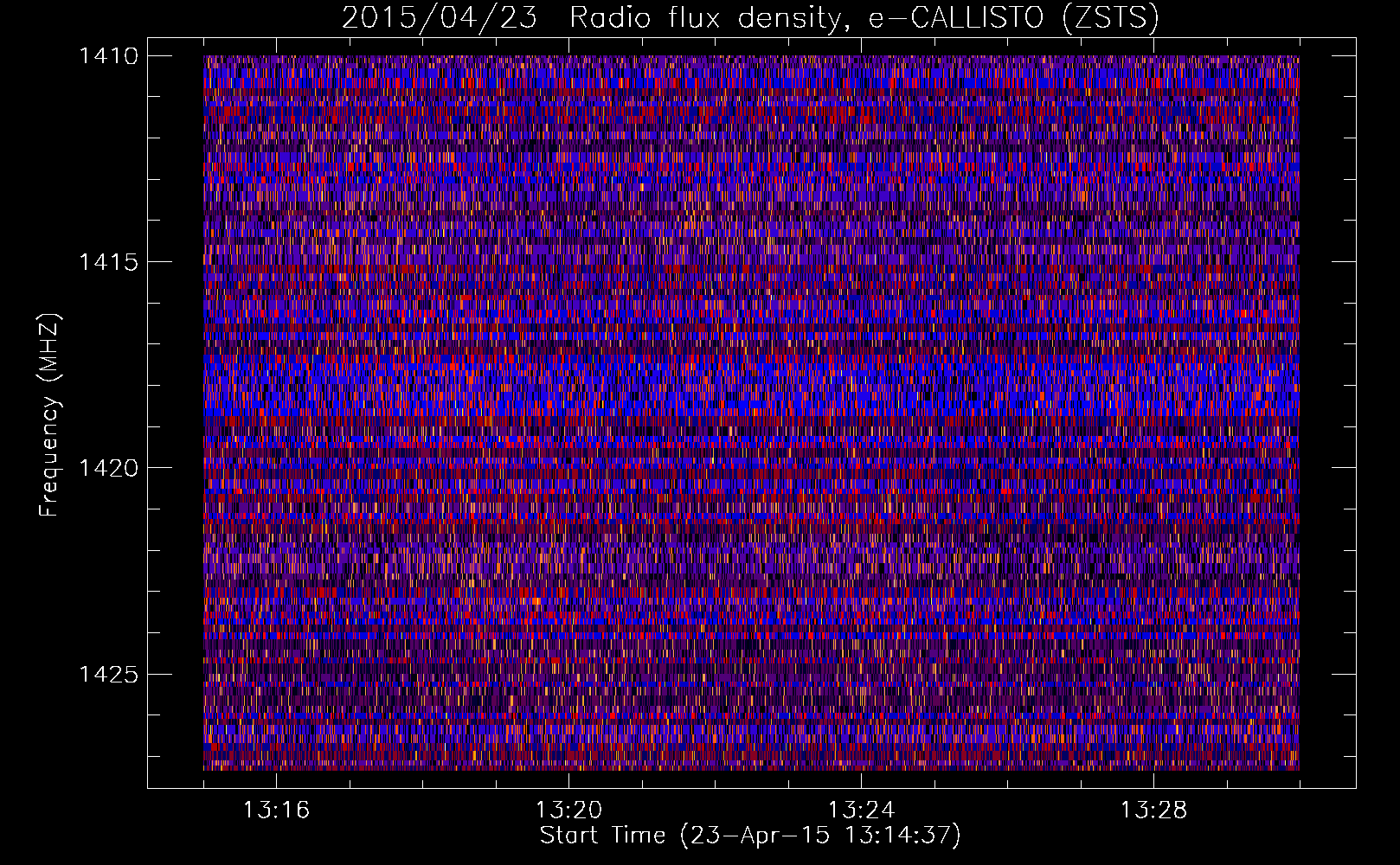Image resolution: width=1400 pixels, height=865 pixels.
Task: Click the 'Frequency (MHZ)' y-axis title
Action: click(50, 415)
